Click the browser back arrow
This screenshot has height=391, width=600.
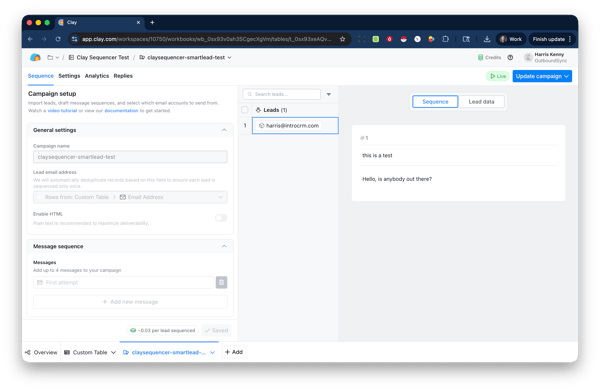coord(30,39)
